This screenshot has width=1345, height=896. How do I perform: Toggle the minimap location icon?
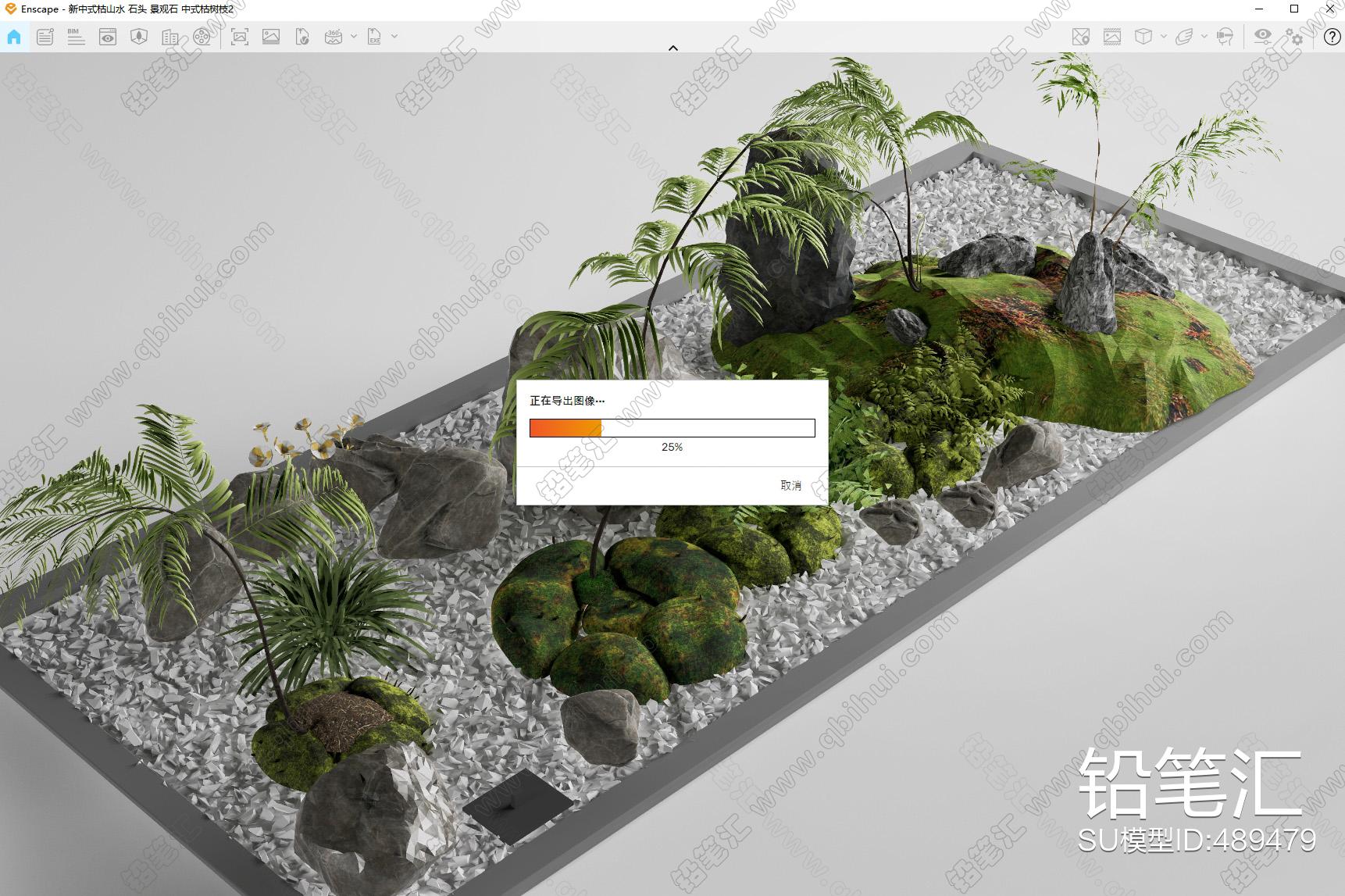[1081, 37]
